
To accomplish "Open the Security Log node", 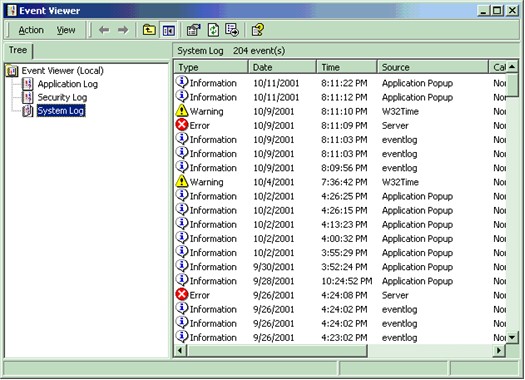I will point(62,97).
